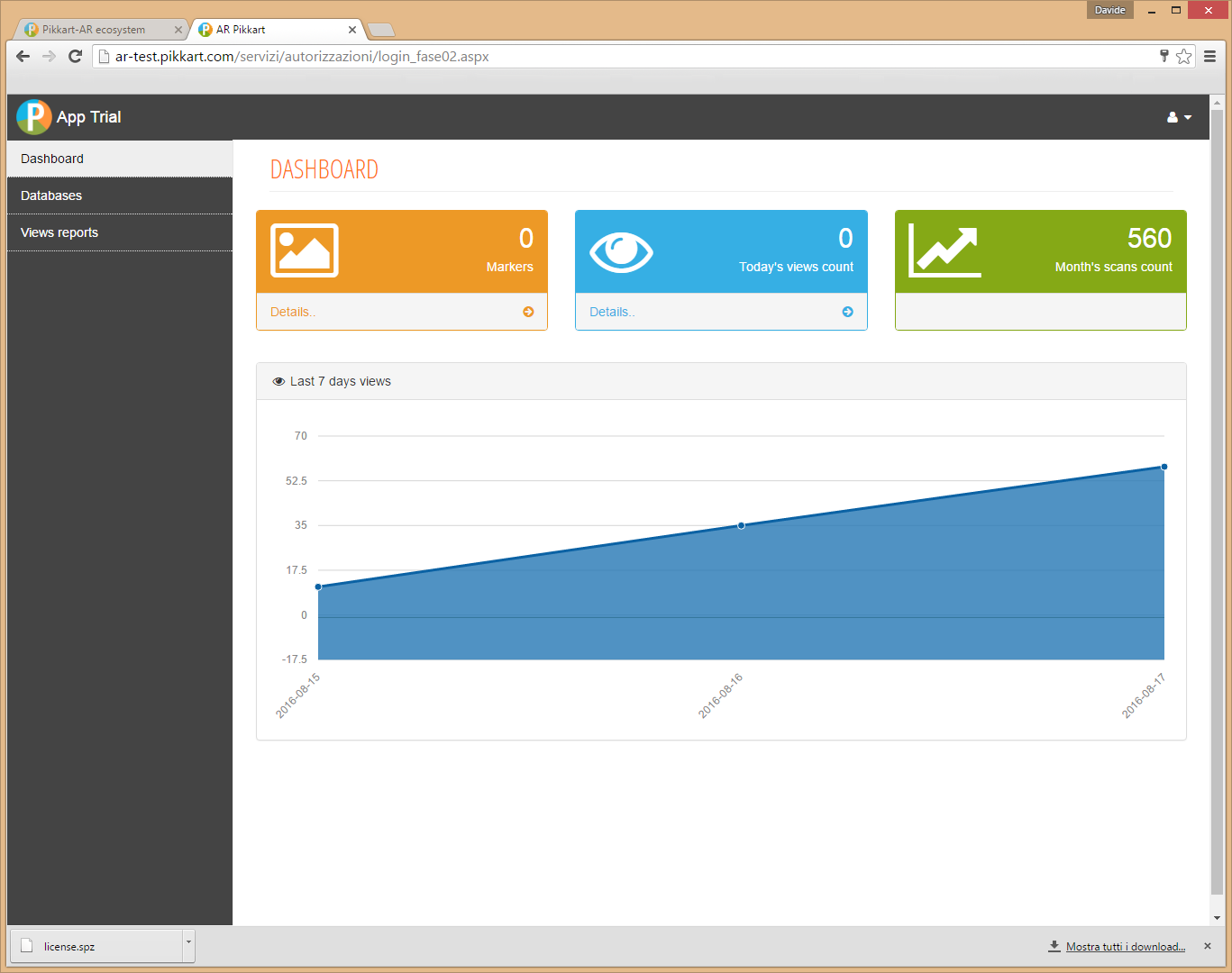Click the 2016-08-17 data point on chart
Screen dimensions: 1232x973
pos(1164,467)
